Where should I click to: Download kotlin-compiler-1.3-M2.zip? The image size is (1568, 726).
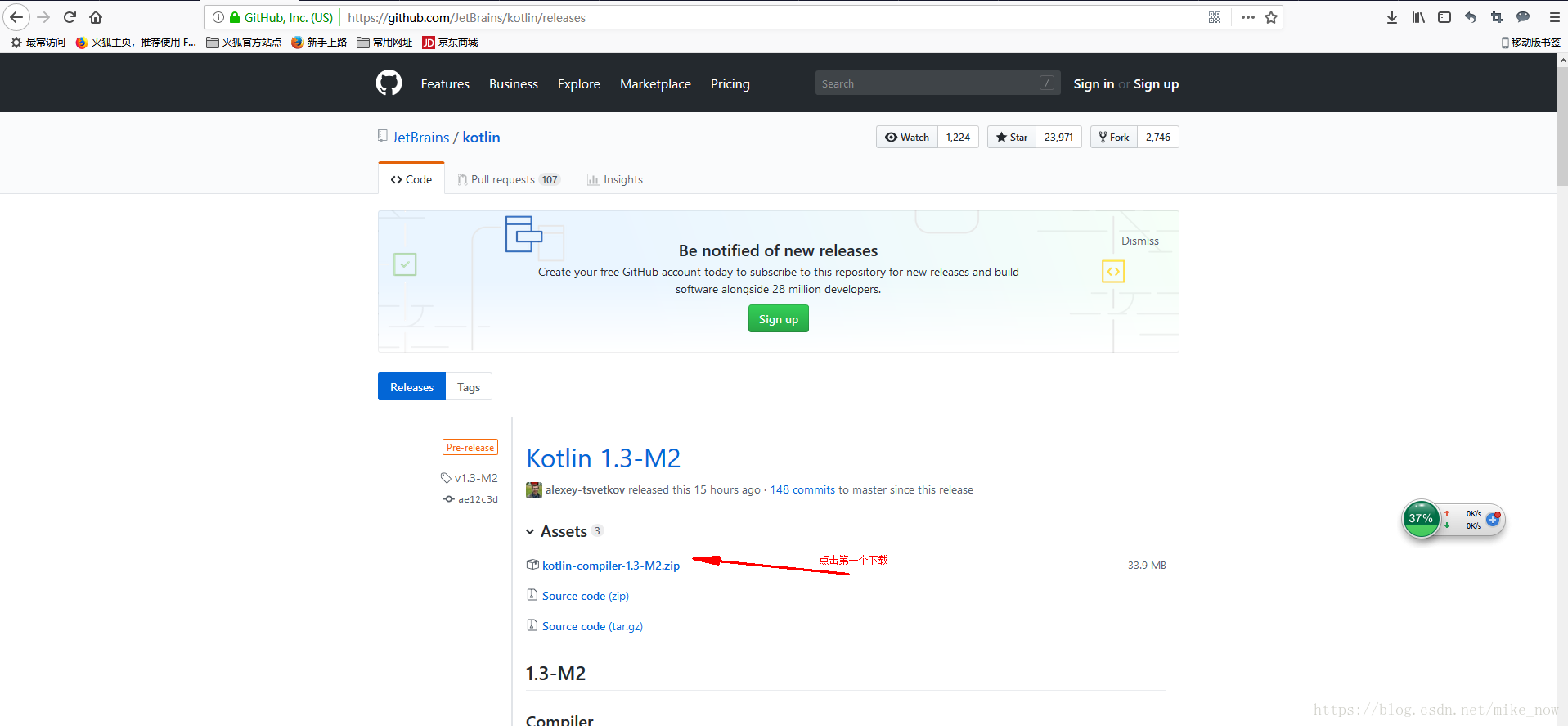[x=611, y=566]
